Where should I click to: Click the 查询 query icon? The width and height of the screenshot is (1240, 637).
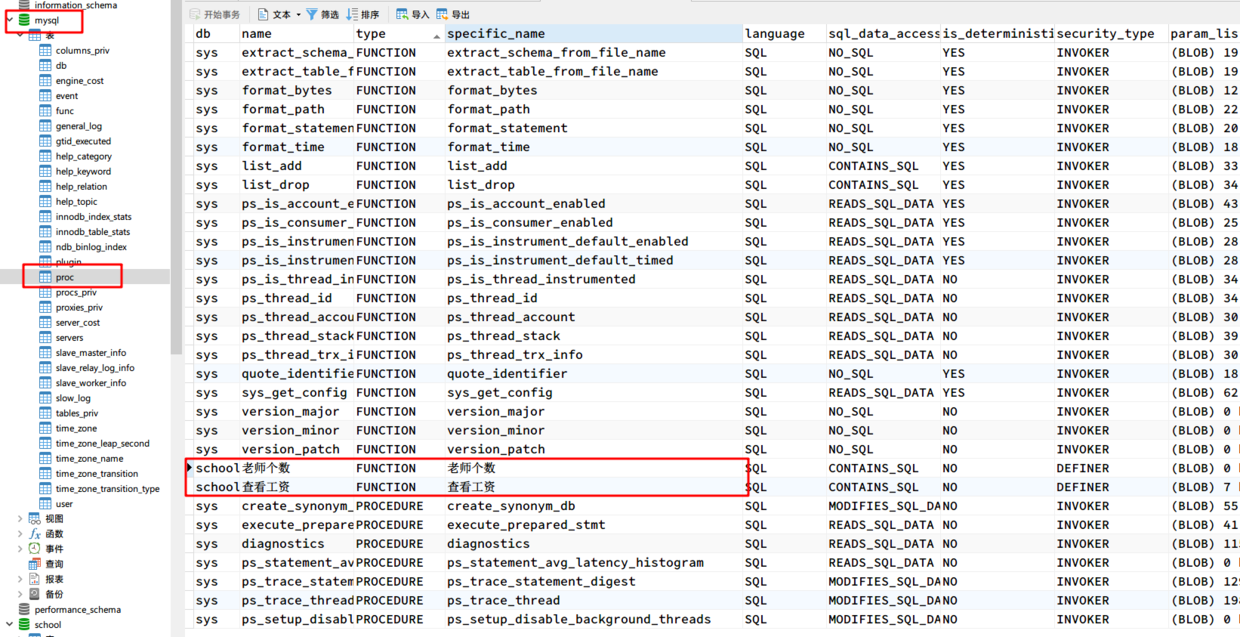[x=35, y=564]
